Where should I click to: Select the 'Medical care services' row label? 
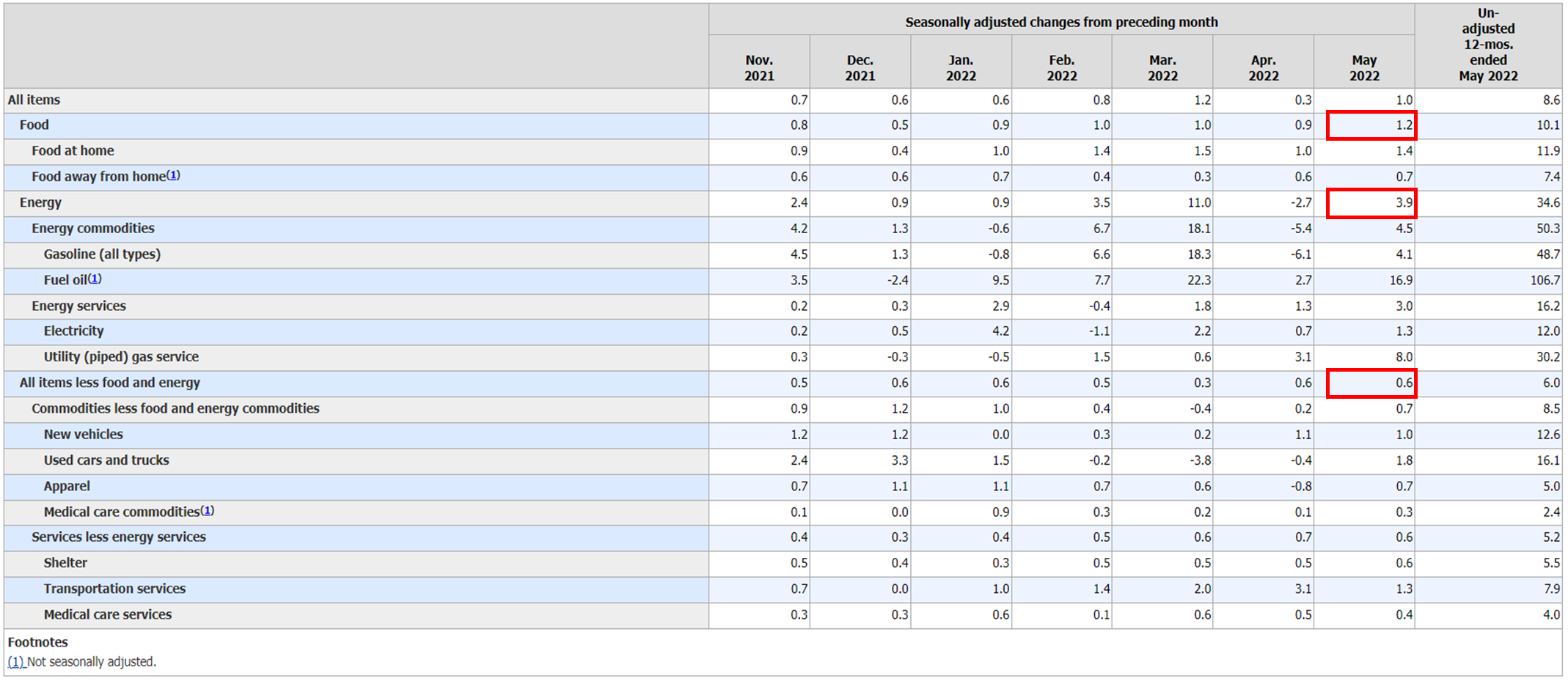point(108,614)
